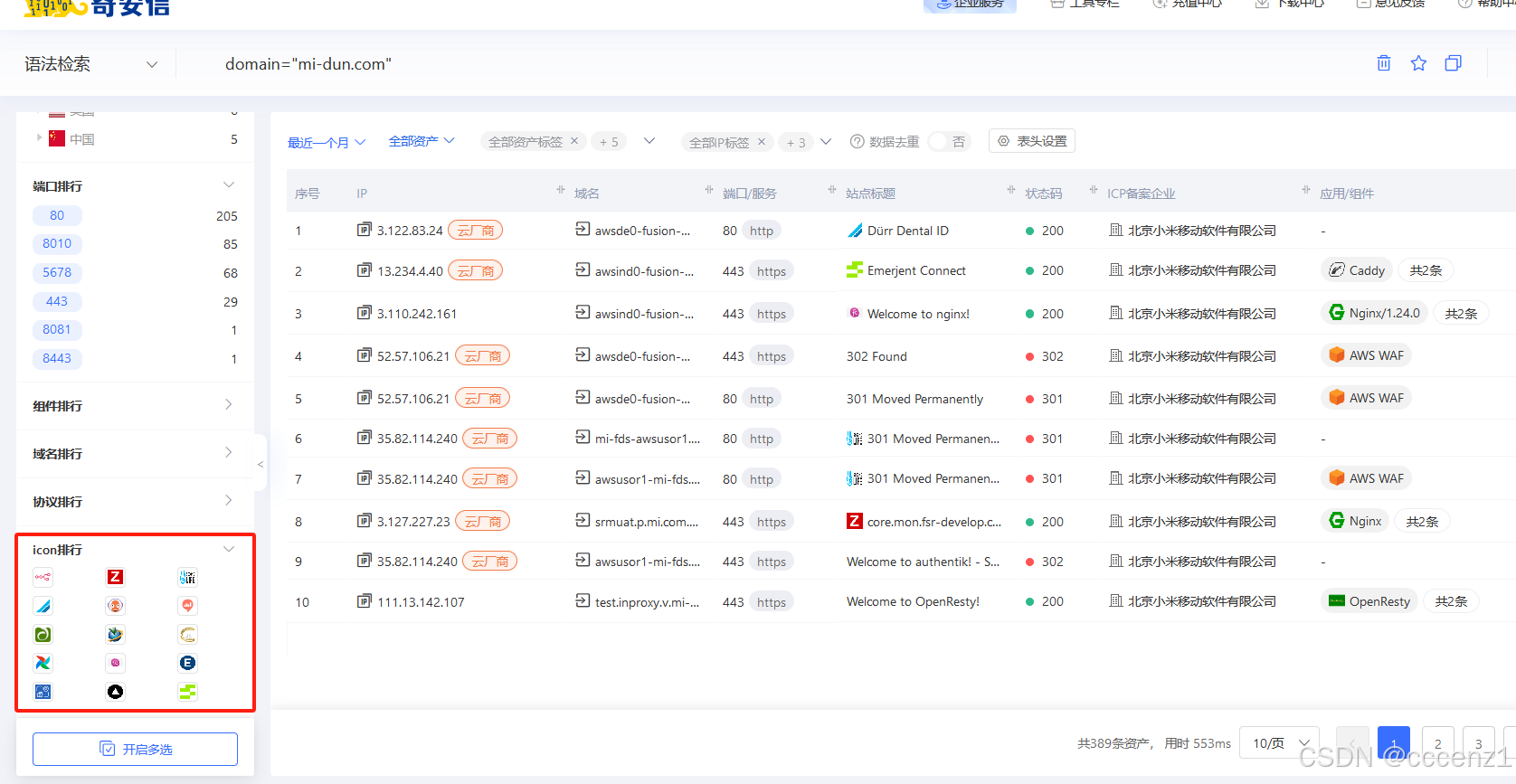Filter by the green rounded-square favicon

click(x=43, y=635)
